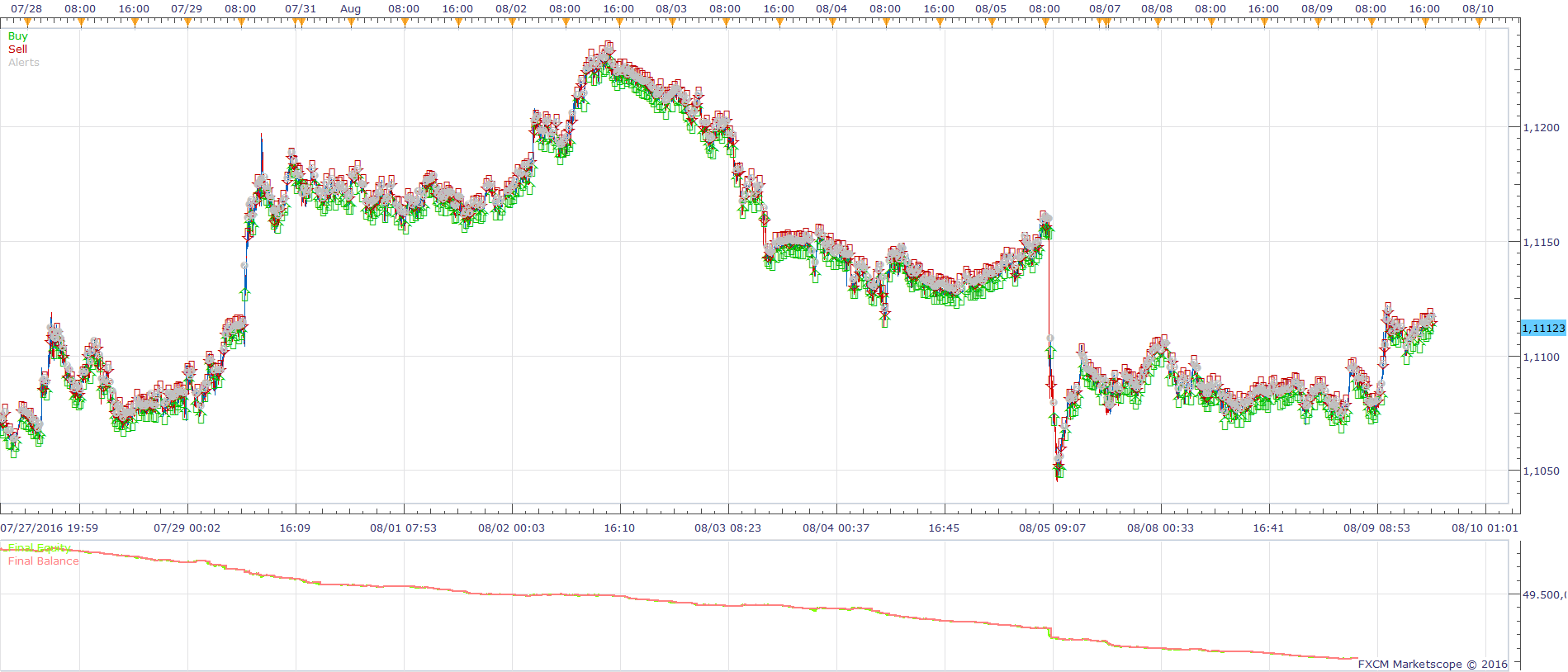Click the 07/29 00:02 bottom timestamp
Screen dimensions: 1568x672
coord(187,528)
